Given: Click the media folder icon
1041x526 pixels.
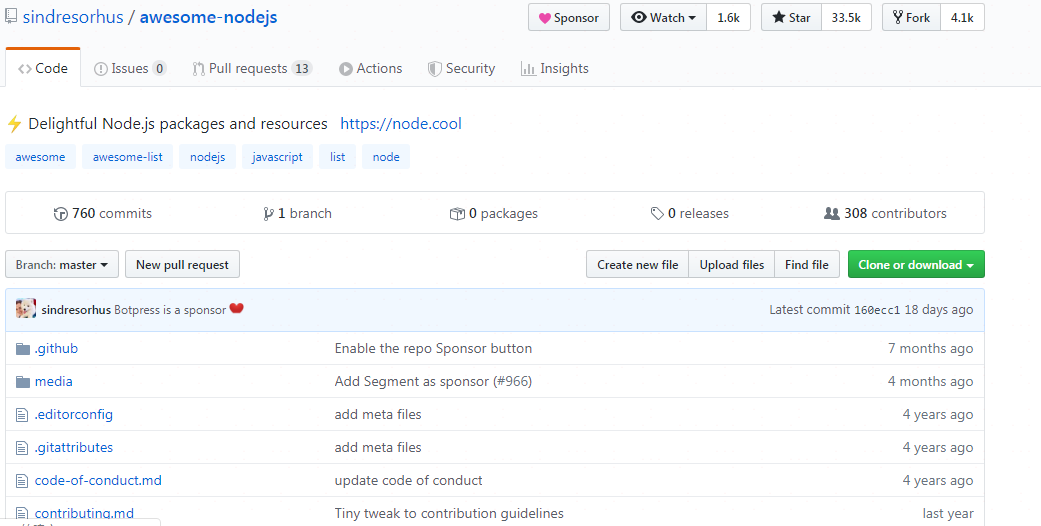Looking at the screenshot, I should 23,382.
